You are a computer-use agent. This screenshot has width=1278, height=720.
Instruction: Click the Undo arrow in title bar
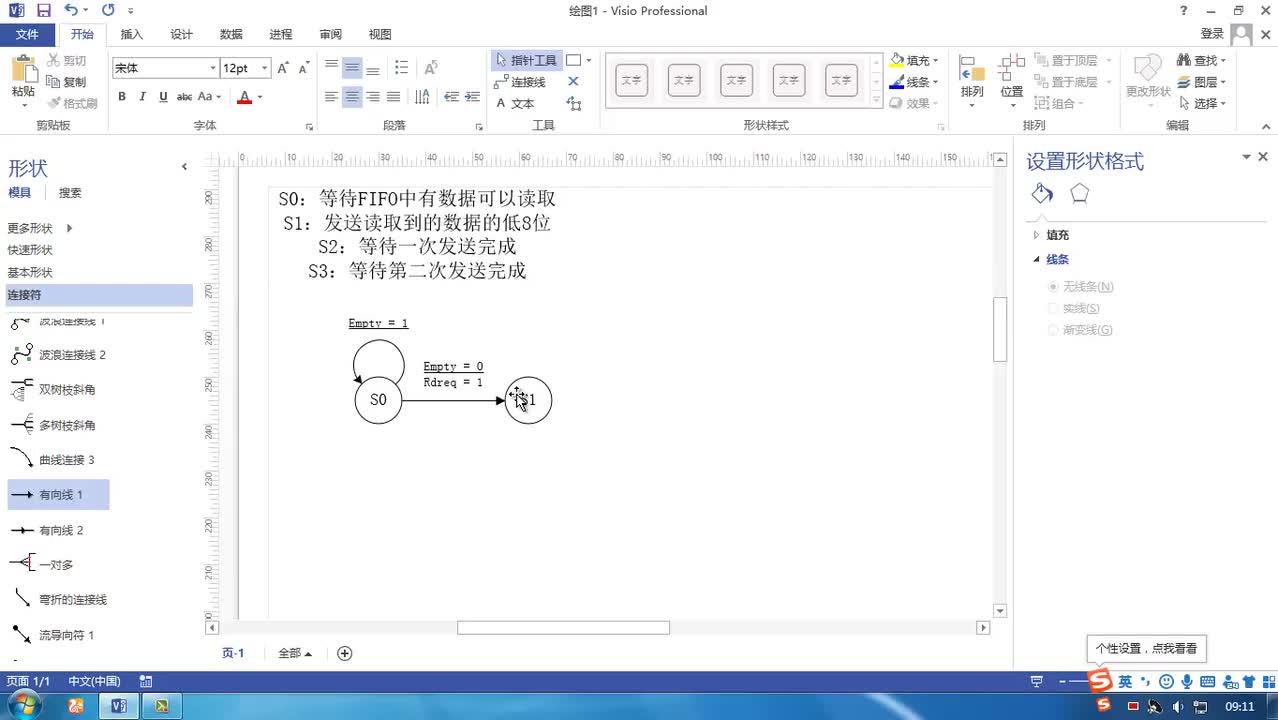(x=70, y=10)
